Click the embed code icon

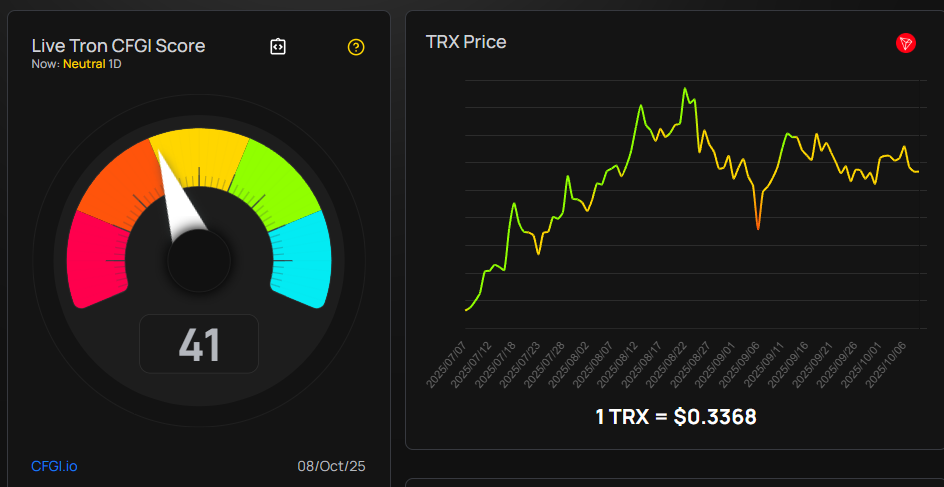tap(279, 46)
